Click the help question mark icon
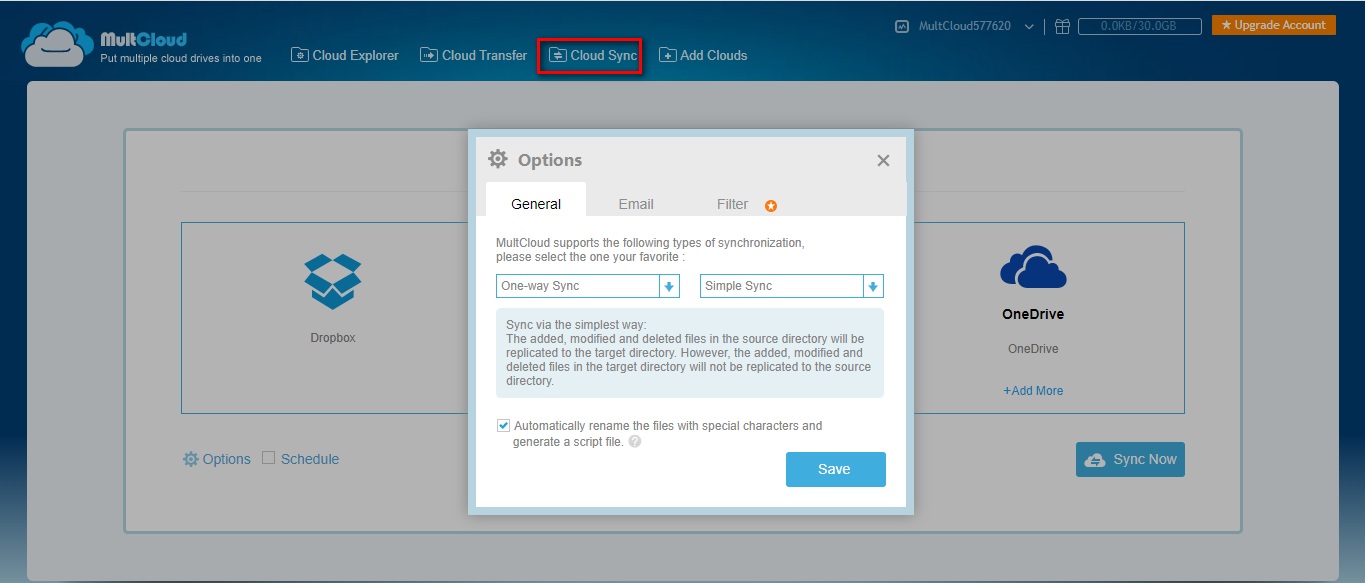Viewport: 1365px width, 583px height. pos(635,442)
